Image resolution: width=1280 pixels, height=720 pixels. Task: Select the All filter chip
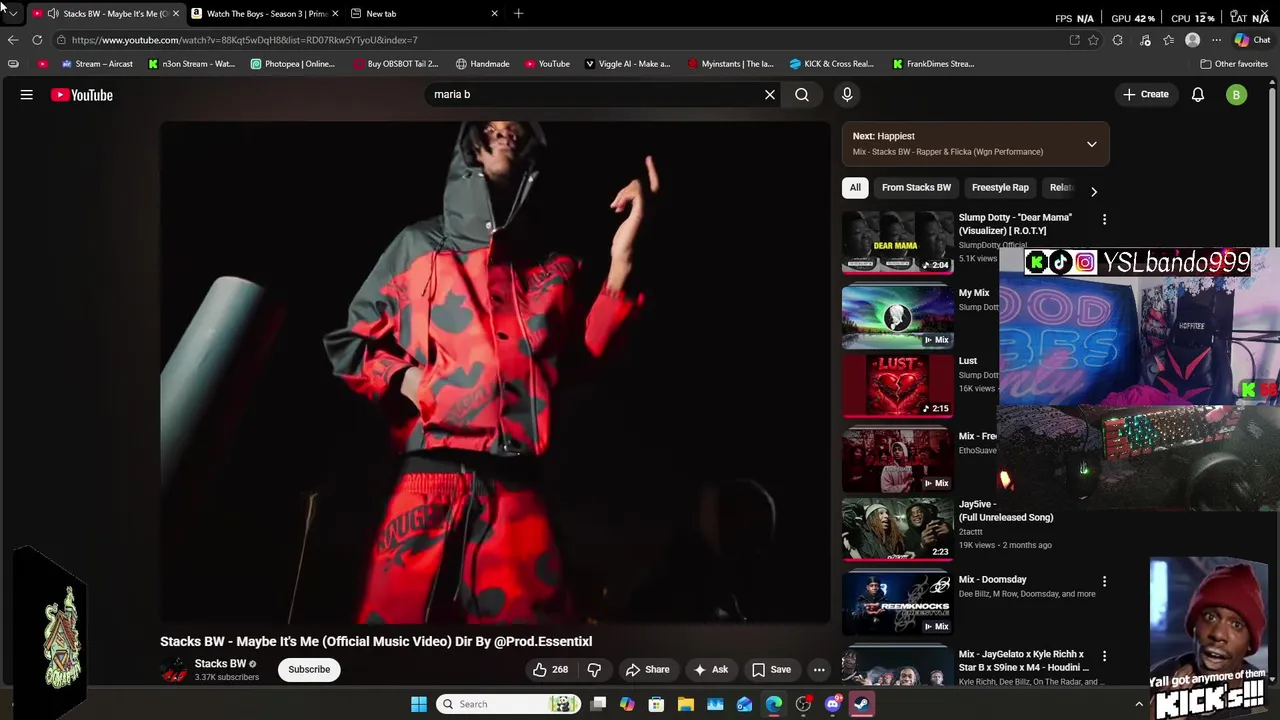point(855,188)
